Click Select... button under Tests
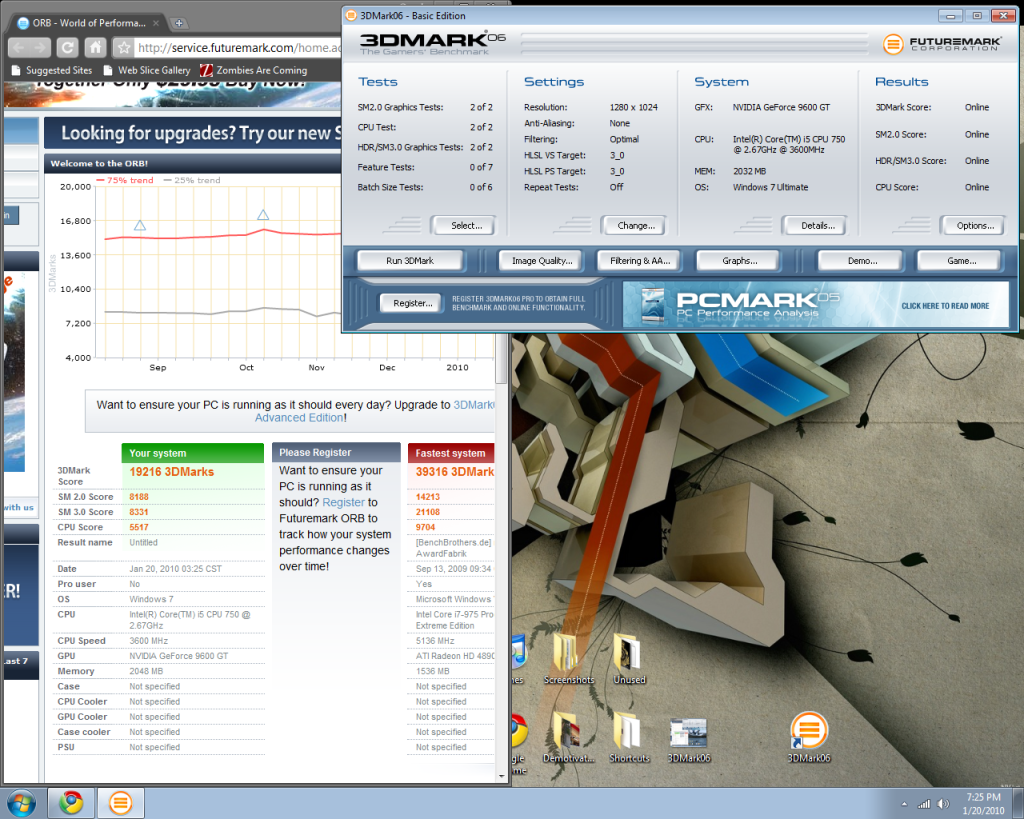Viewport: 1024px width, 819px height. [463, 225]
